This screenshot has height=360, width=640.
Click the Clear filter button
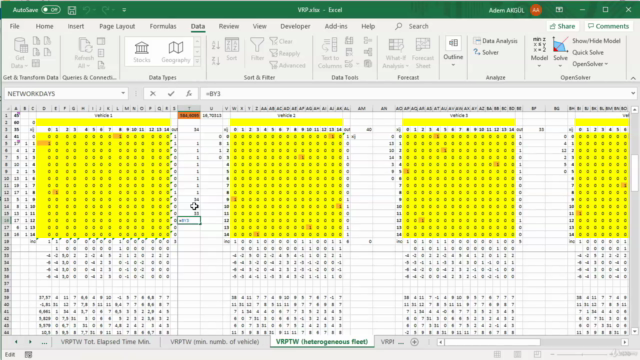[x=281, y=41]
